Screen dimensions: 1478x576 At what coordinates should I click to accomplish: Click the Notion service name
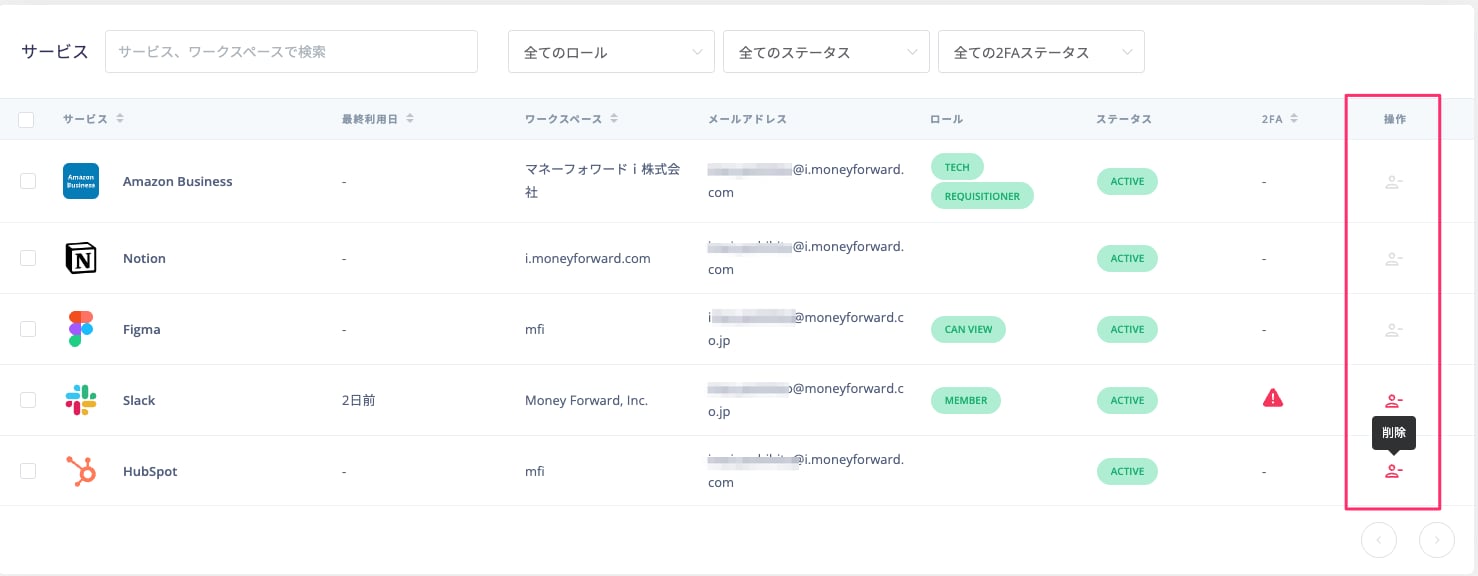[144, 259]
